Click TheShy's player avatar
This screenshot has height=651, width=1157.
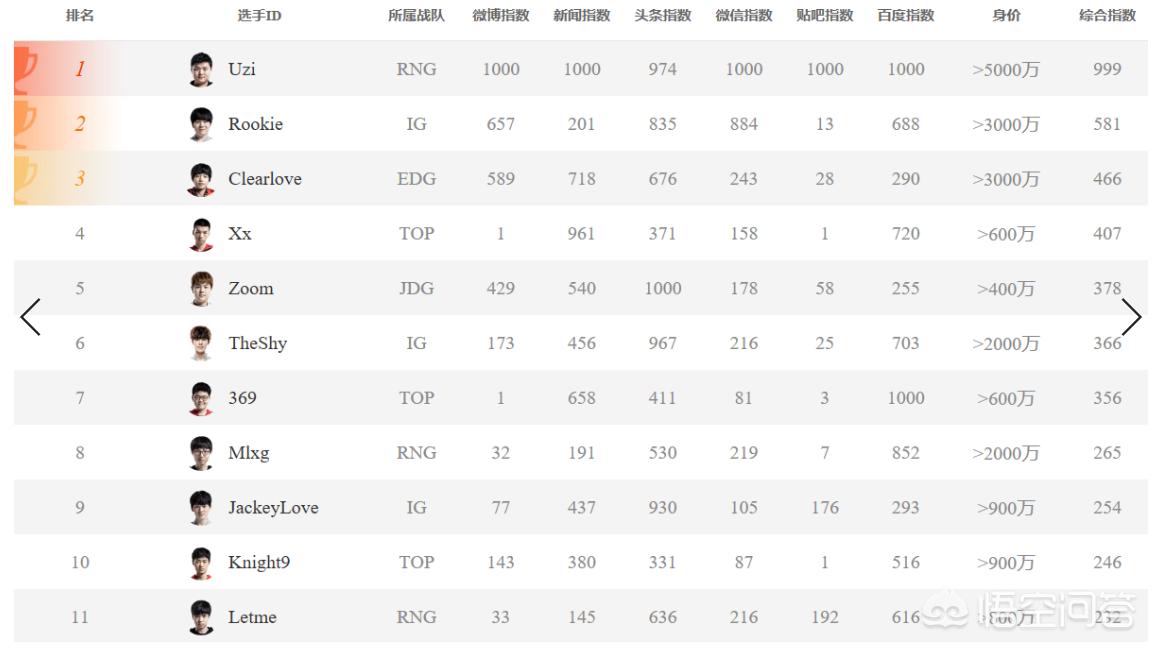coord(201,343)
